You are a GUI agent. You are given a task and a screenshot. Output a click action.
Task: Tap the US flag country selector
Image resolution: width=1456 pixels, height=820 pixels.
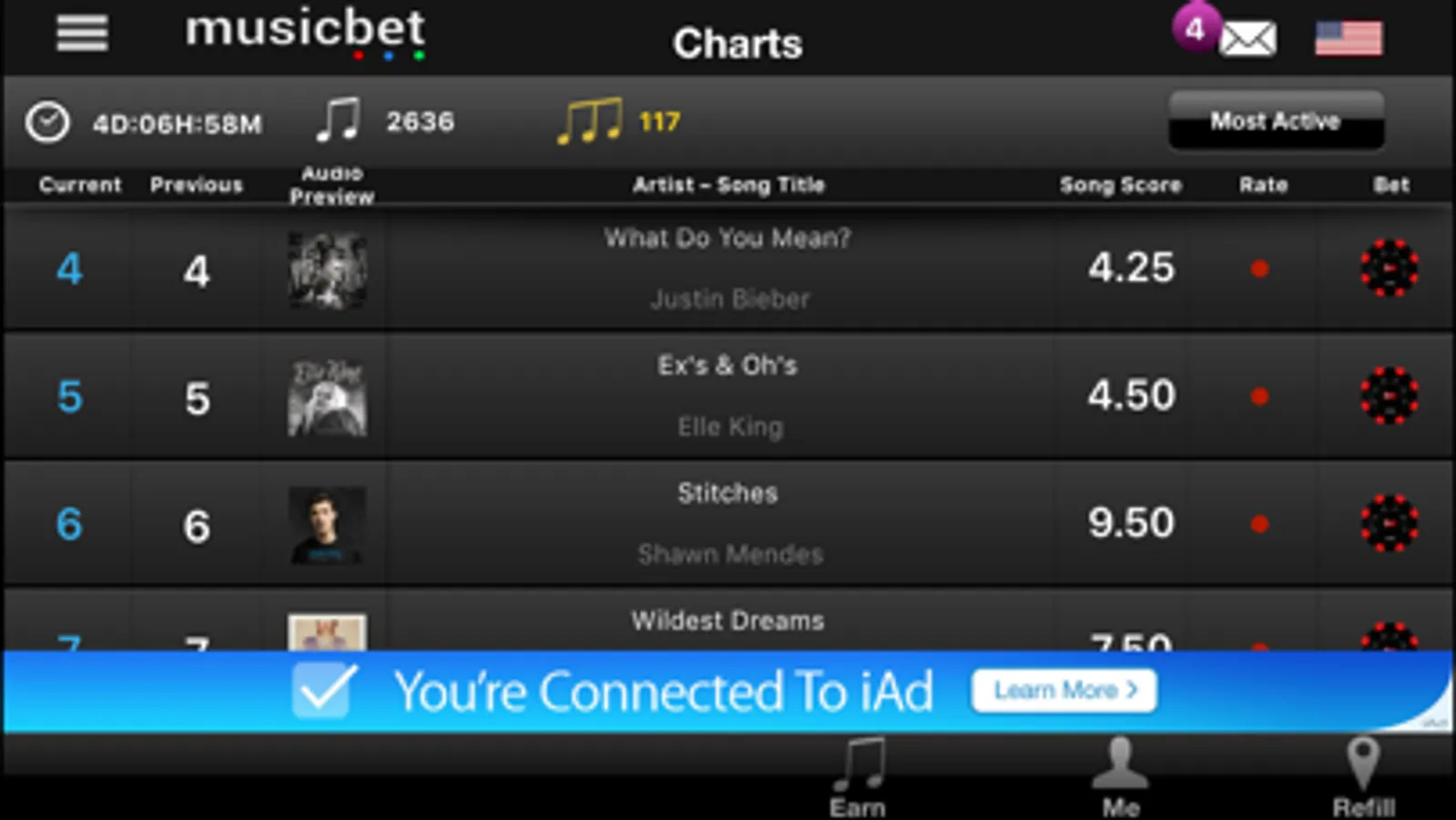coord(1349,38)
